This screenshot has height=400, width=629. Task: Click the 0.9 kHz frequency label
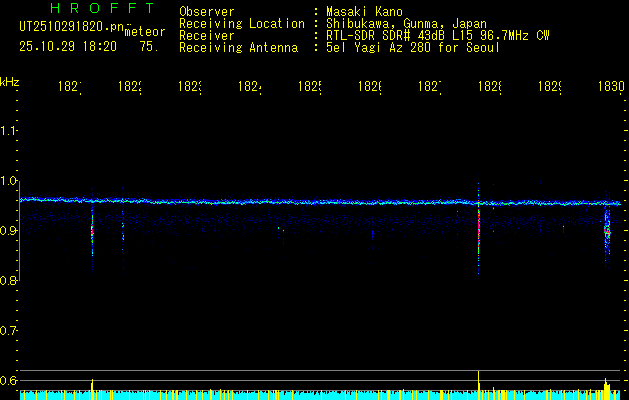click(8, 231)
